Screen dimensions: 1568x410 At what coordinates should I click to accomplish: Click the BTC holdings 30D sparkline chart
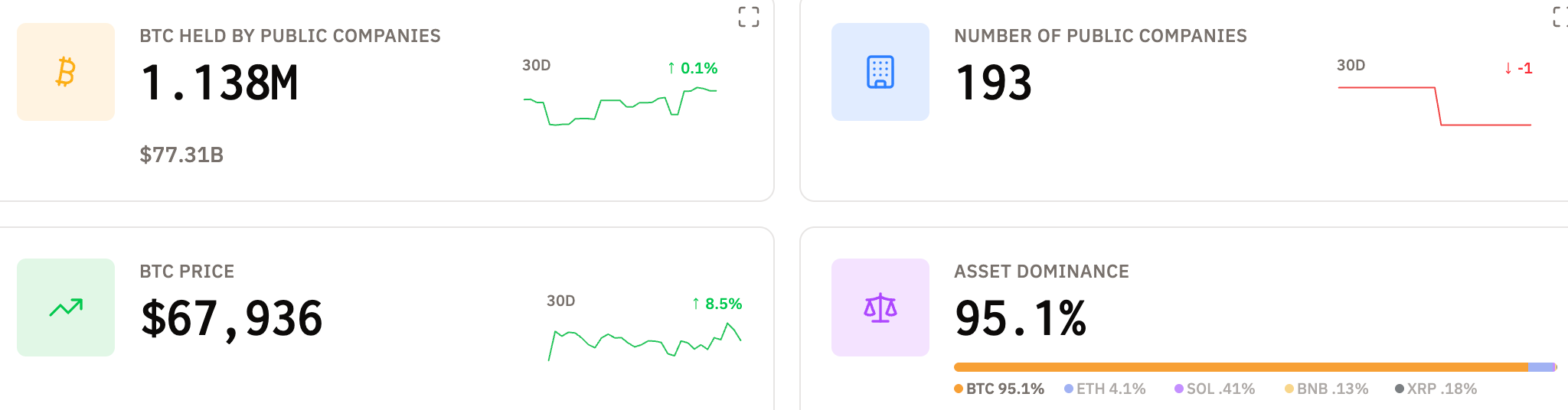tap(620, 106)
